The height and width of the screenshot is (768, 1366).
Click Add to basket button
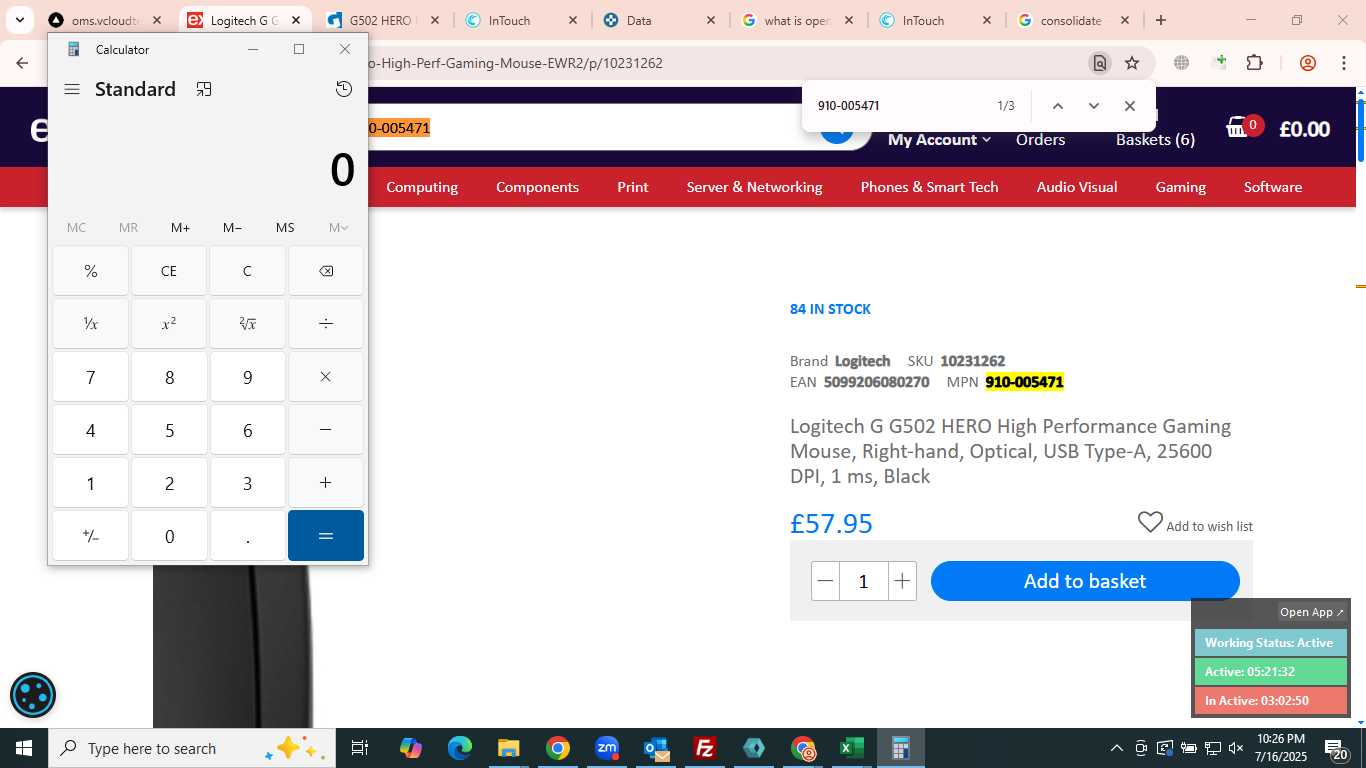coord(1085,581)
